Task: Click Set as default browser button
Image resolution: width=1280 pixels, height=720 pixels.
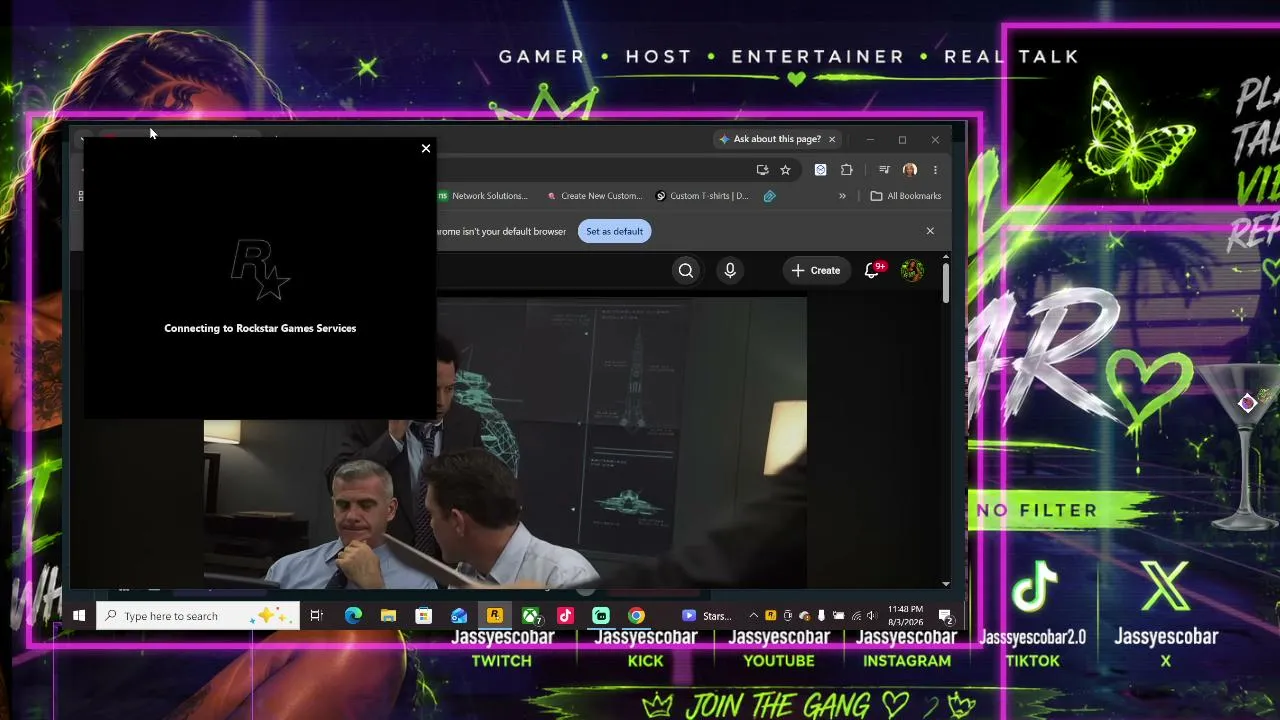Action: (614, 231)
